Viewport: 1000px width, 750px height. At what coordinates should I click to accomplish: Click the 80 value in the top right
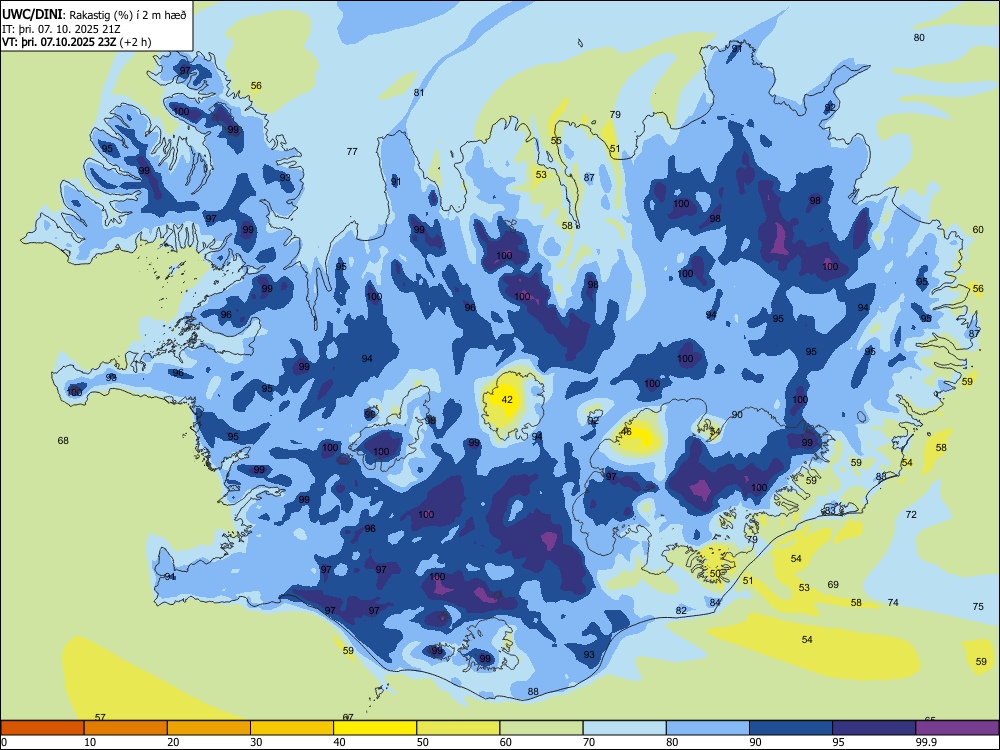[919, 38]
